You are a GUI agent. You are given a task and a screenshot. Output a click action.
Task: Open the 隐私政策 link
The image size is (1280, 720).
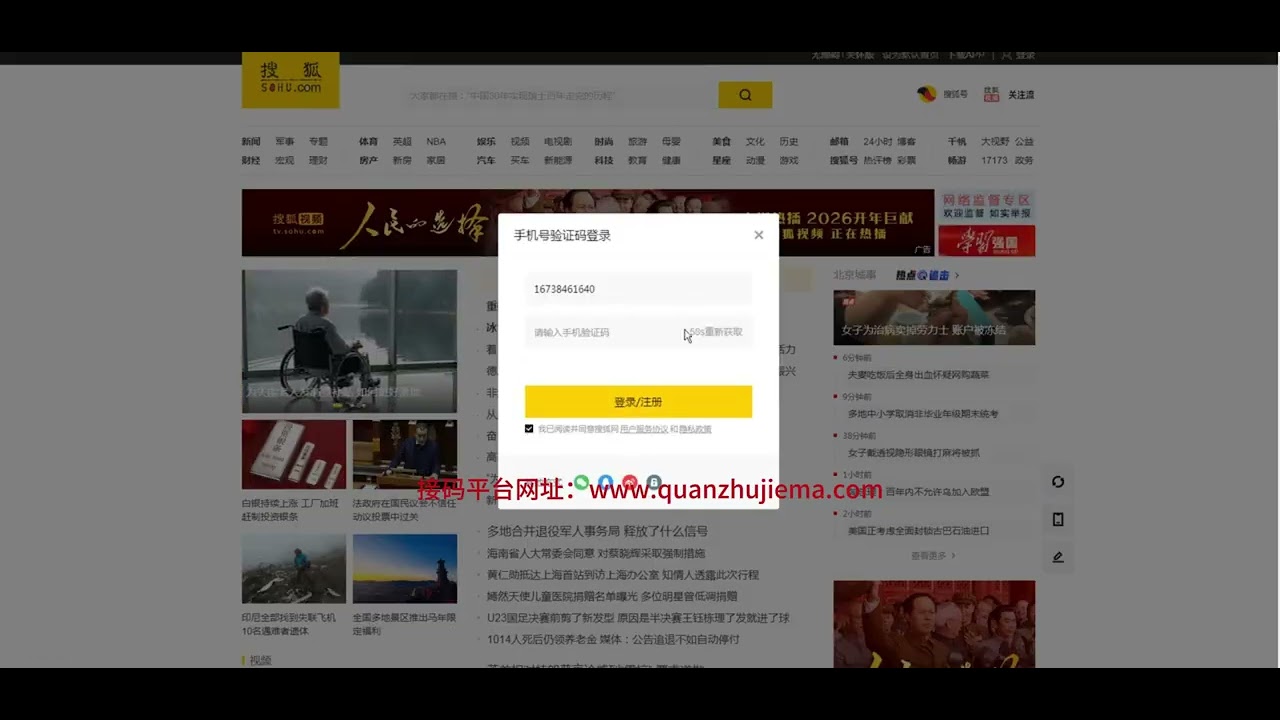pyautogui.click(x=695, y=429)
